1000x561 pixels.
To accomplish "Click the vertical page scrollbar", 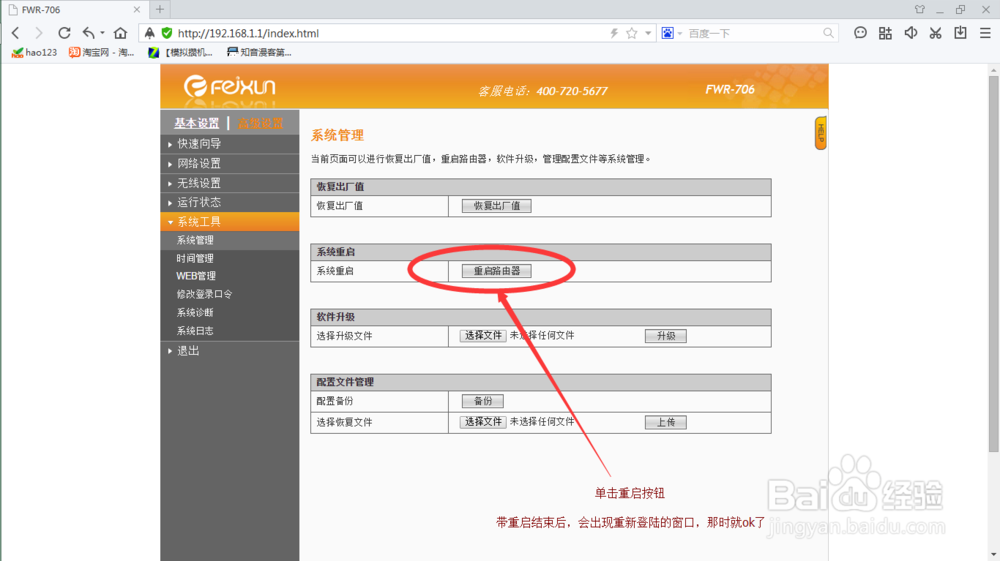I will (x=994, y=265).
